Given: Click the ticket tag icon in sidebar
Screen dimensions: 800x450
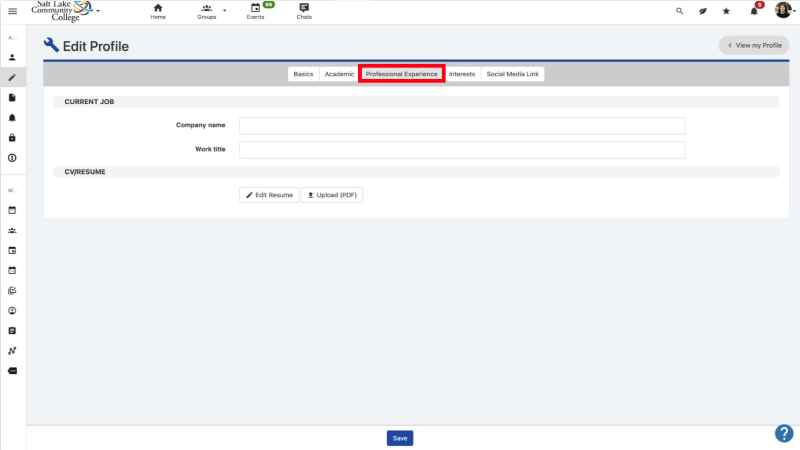Looking at the screenshot, I should 12,371.
